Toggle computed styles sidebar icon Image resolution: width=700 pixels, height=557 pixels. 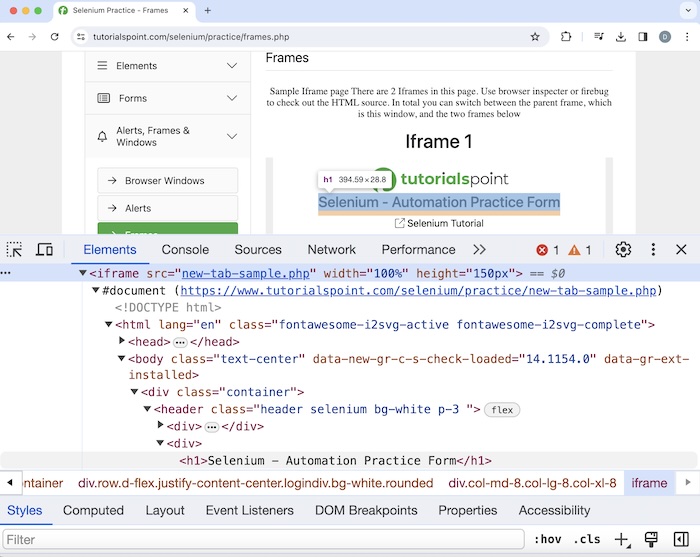coord(681,540)
